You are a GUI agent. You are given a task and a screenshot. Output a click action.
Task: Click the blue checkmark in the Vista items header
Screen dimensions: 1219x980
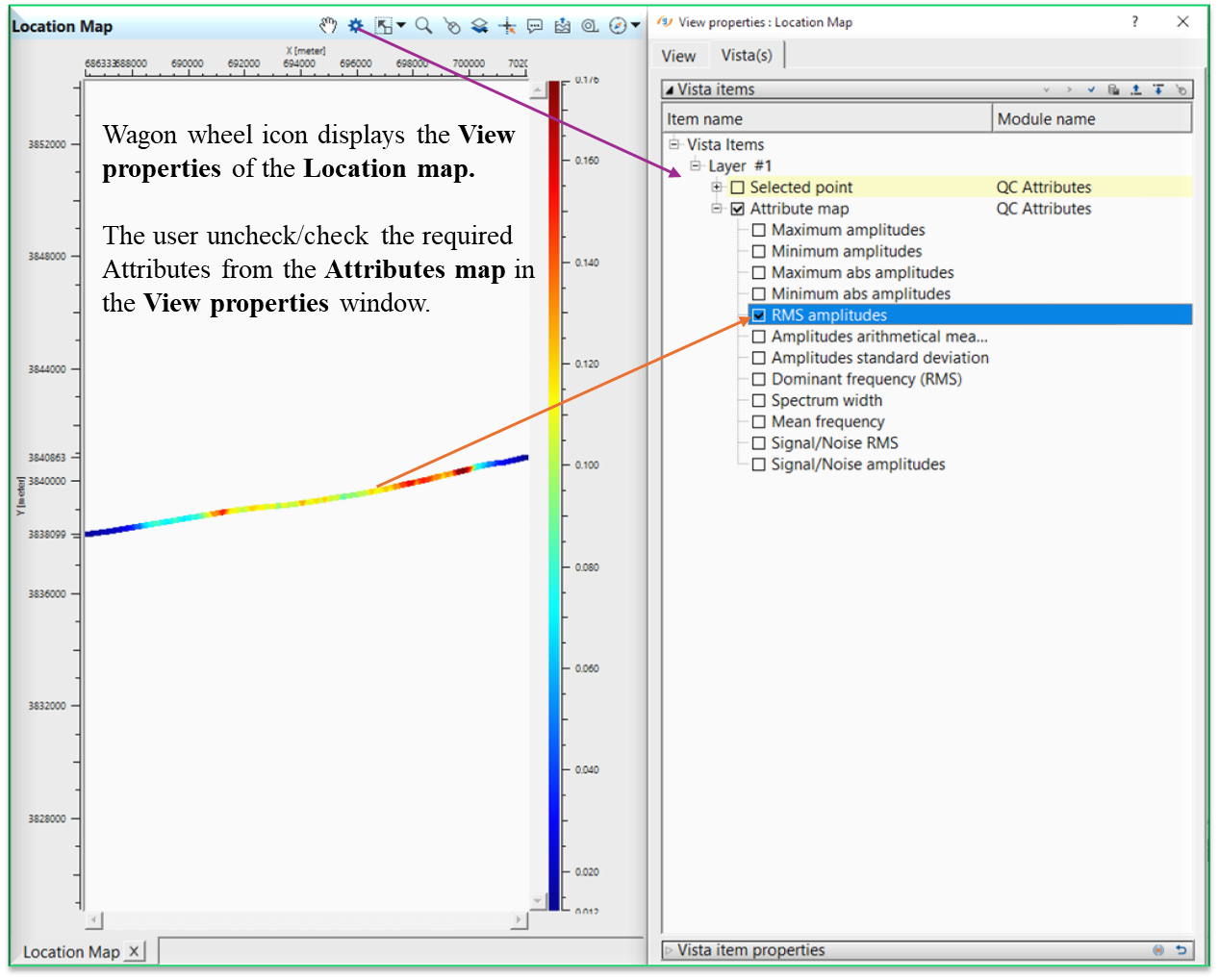click(x=1091, y=89)
